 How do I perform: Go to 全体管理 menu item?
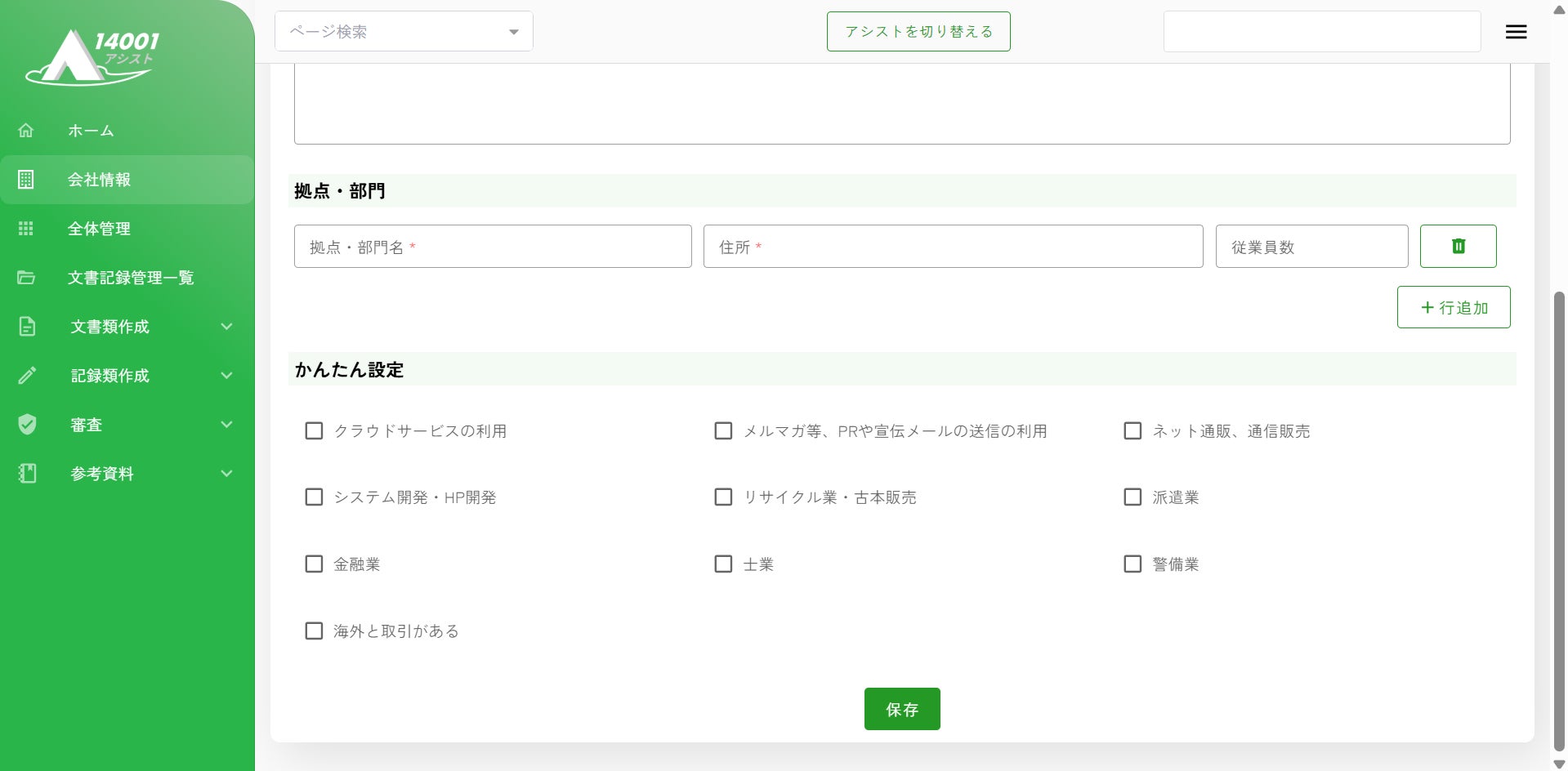[x=99, y=229]
